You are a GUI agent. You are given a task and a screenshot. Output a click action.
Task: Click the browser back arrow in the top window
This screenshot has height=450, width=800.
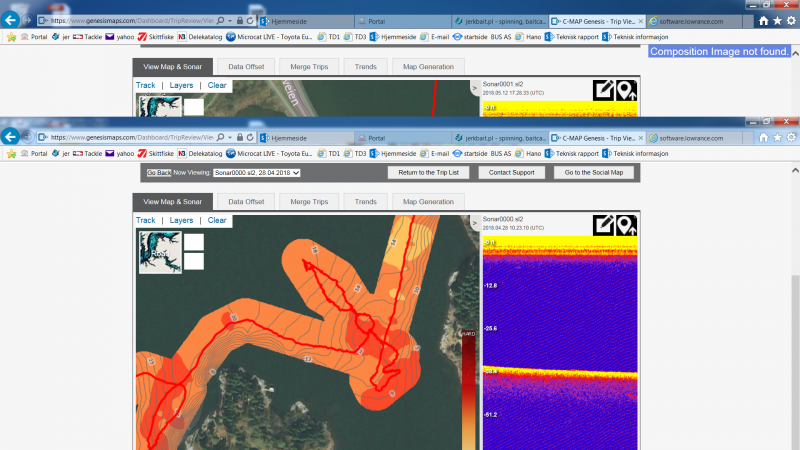12,19
